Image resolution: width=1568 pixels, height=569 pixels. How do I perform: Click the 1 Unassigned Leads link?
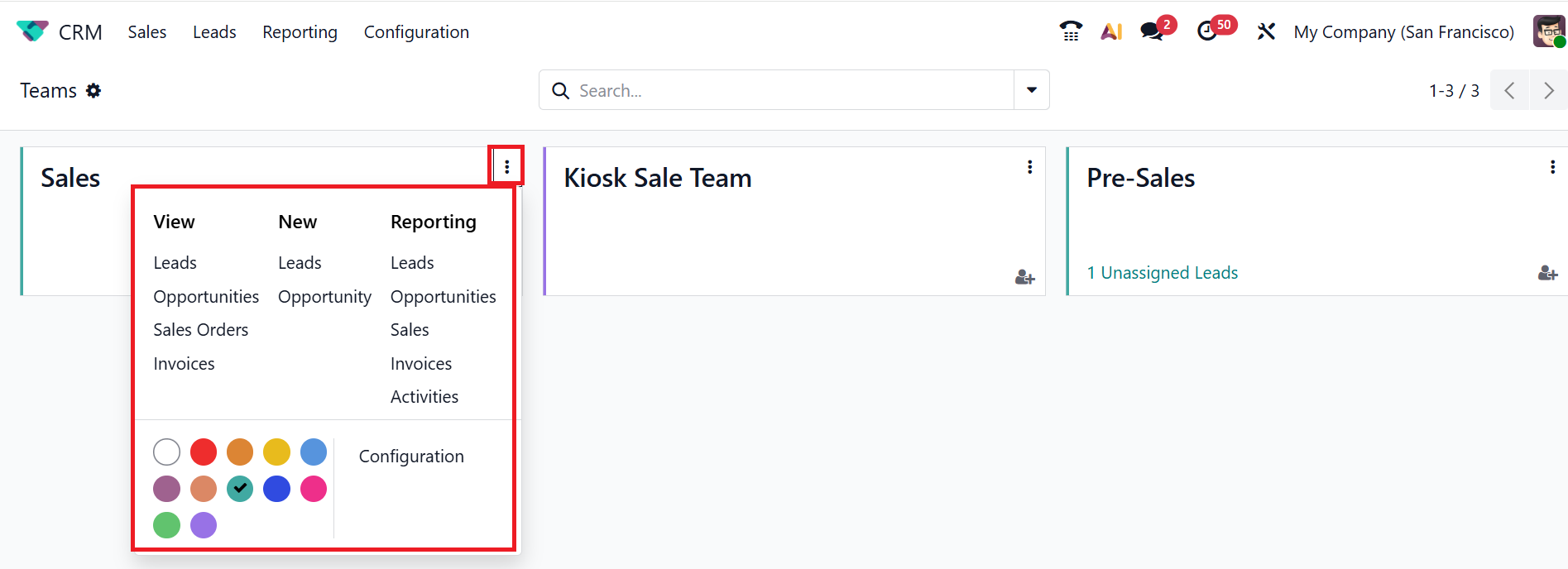click(1162, 273)
